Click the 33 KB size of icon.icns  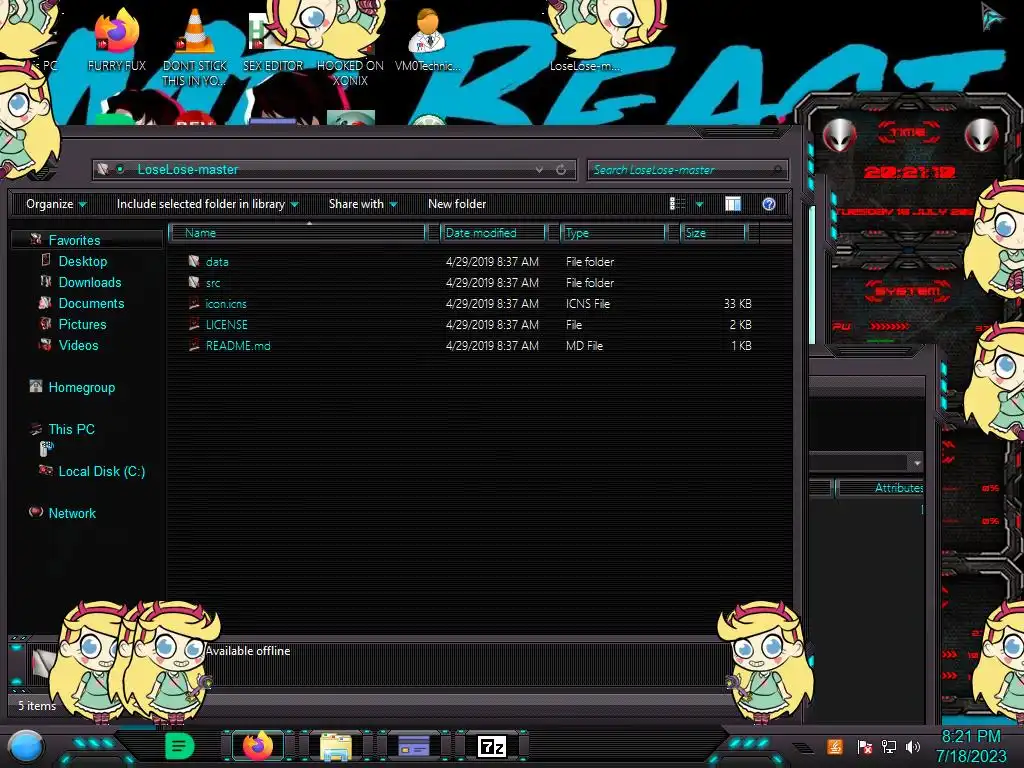click(x=737, y=303)
